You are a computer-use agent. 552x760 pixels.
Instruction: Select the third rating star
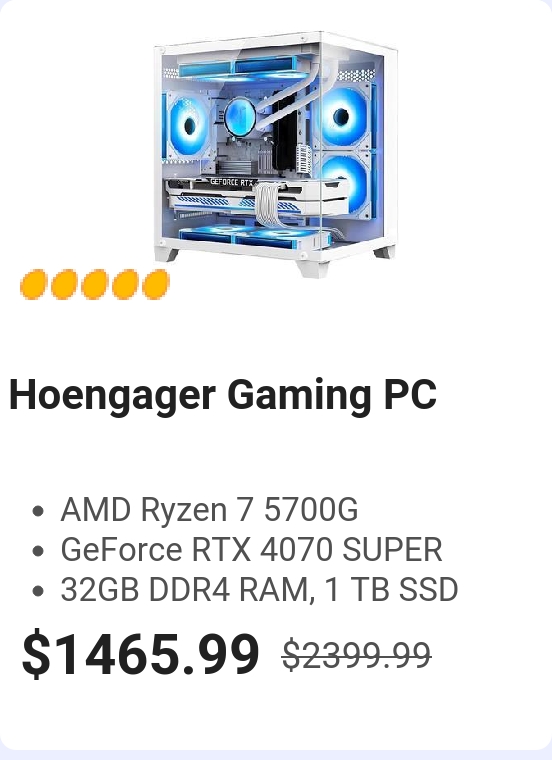[x=95, y=285]
